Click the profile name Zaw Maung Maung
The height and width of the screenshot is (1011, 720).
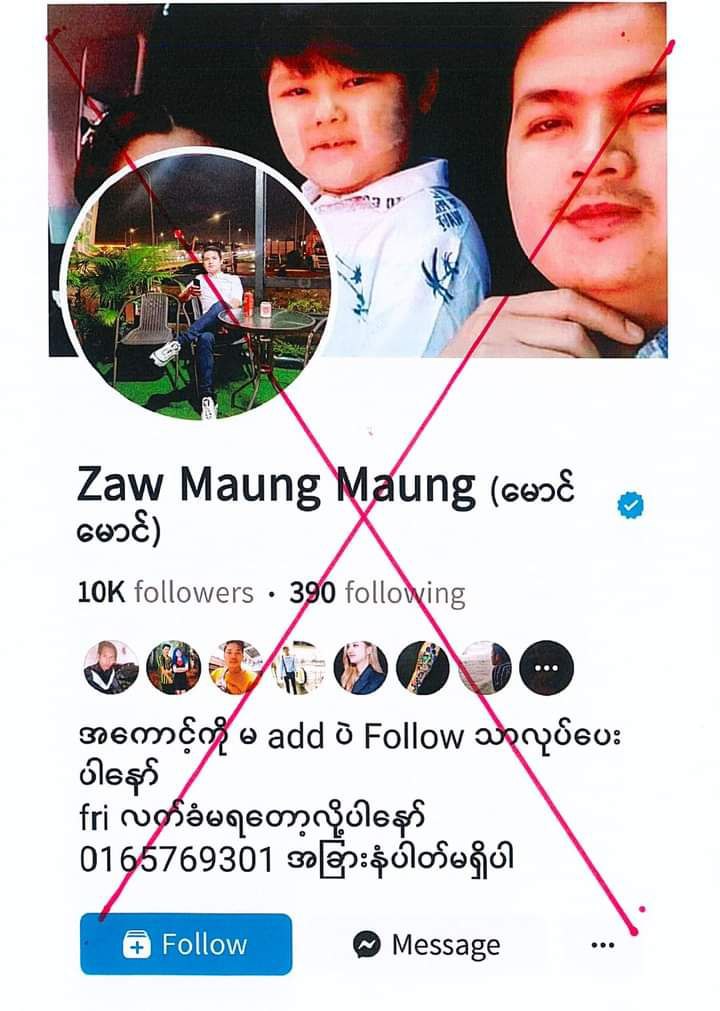pos(276,485)
